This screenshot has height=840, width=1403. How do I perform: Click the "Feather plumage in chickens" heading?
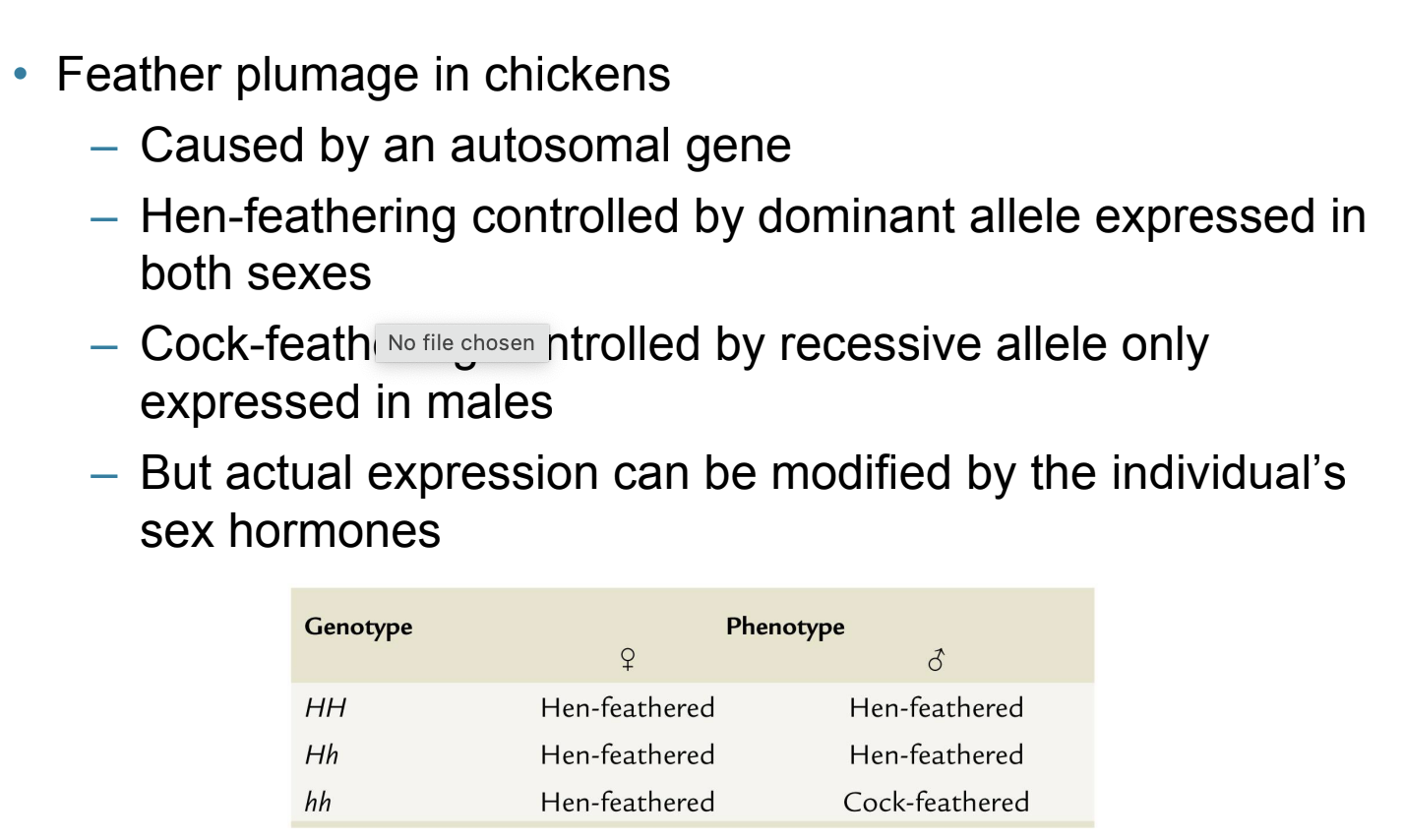click(363, 75)
